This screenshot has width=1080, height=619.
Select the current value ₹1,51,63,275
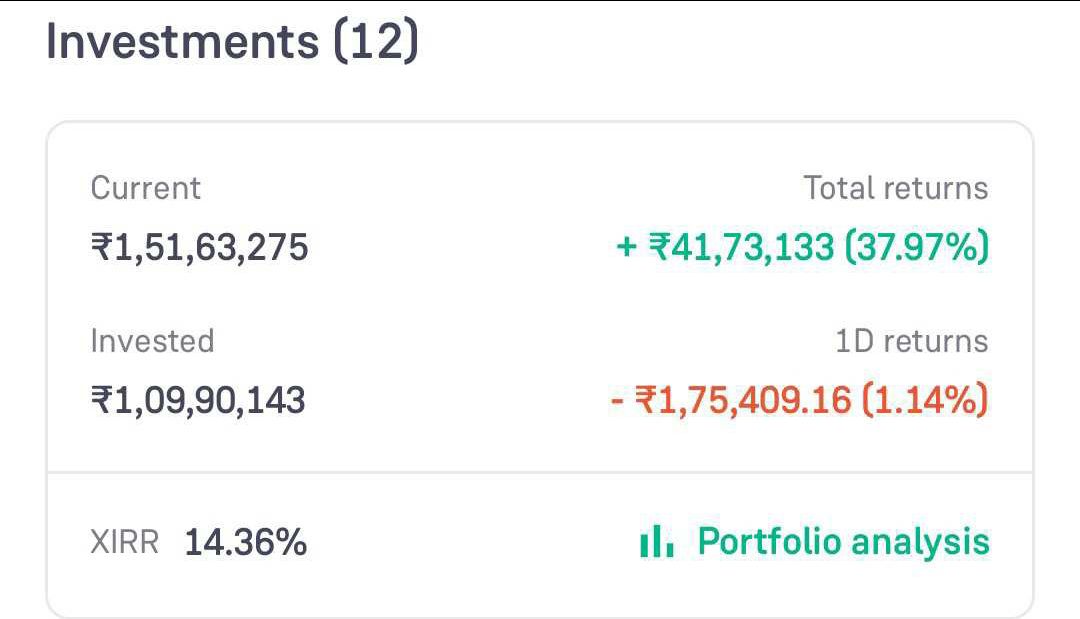(x=200, y=247)
